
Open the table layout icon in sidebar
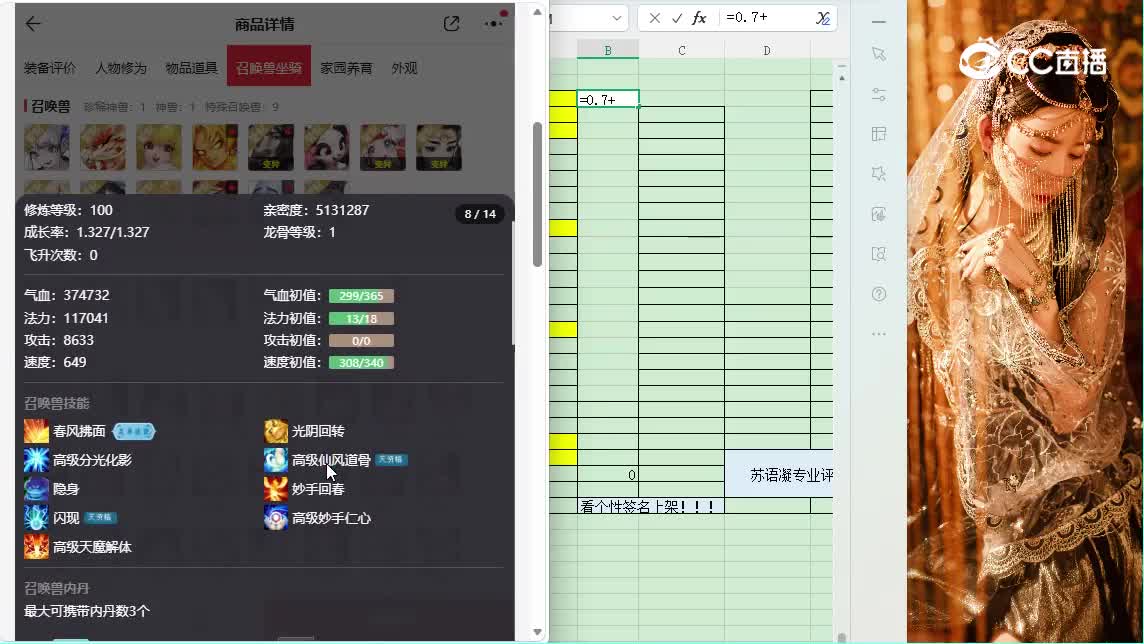[x=878, y=134]
